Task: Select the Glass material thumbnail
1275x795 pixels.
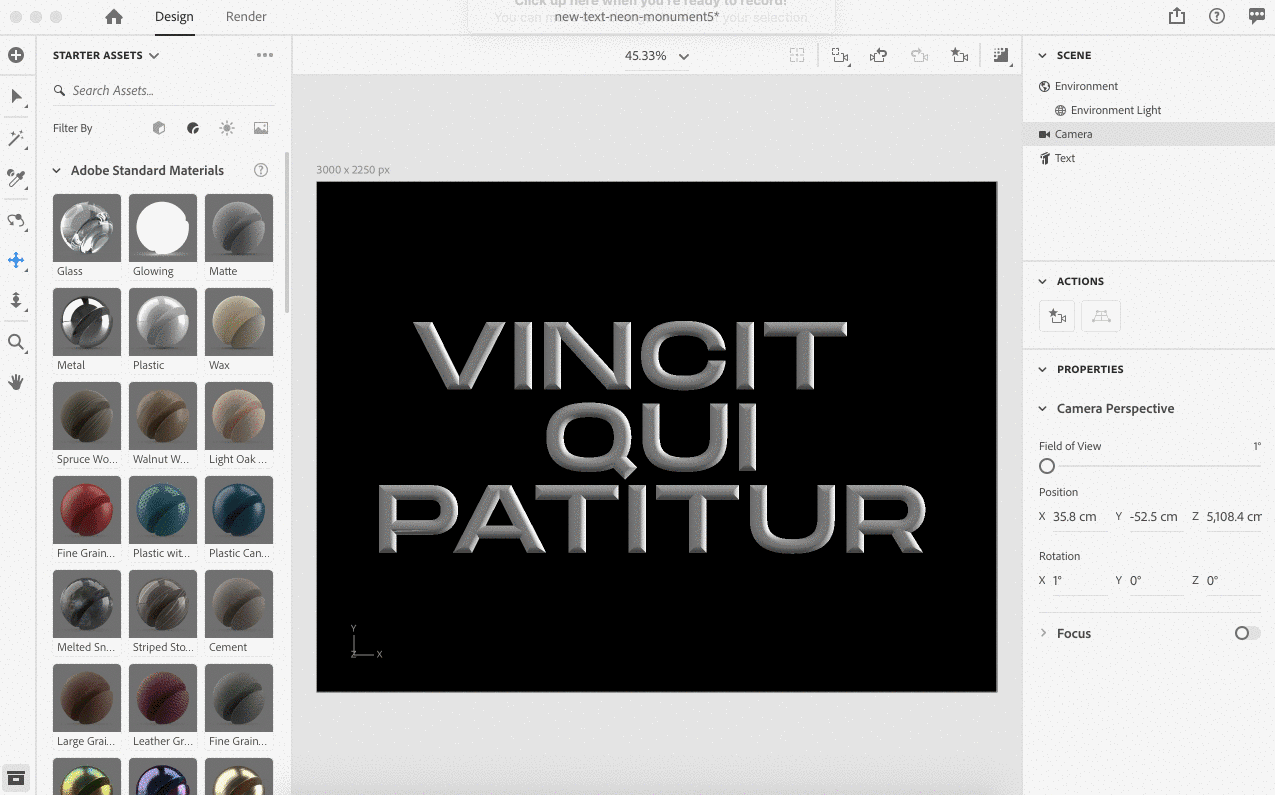Action: [x=87, y=228]
